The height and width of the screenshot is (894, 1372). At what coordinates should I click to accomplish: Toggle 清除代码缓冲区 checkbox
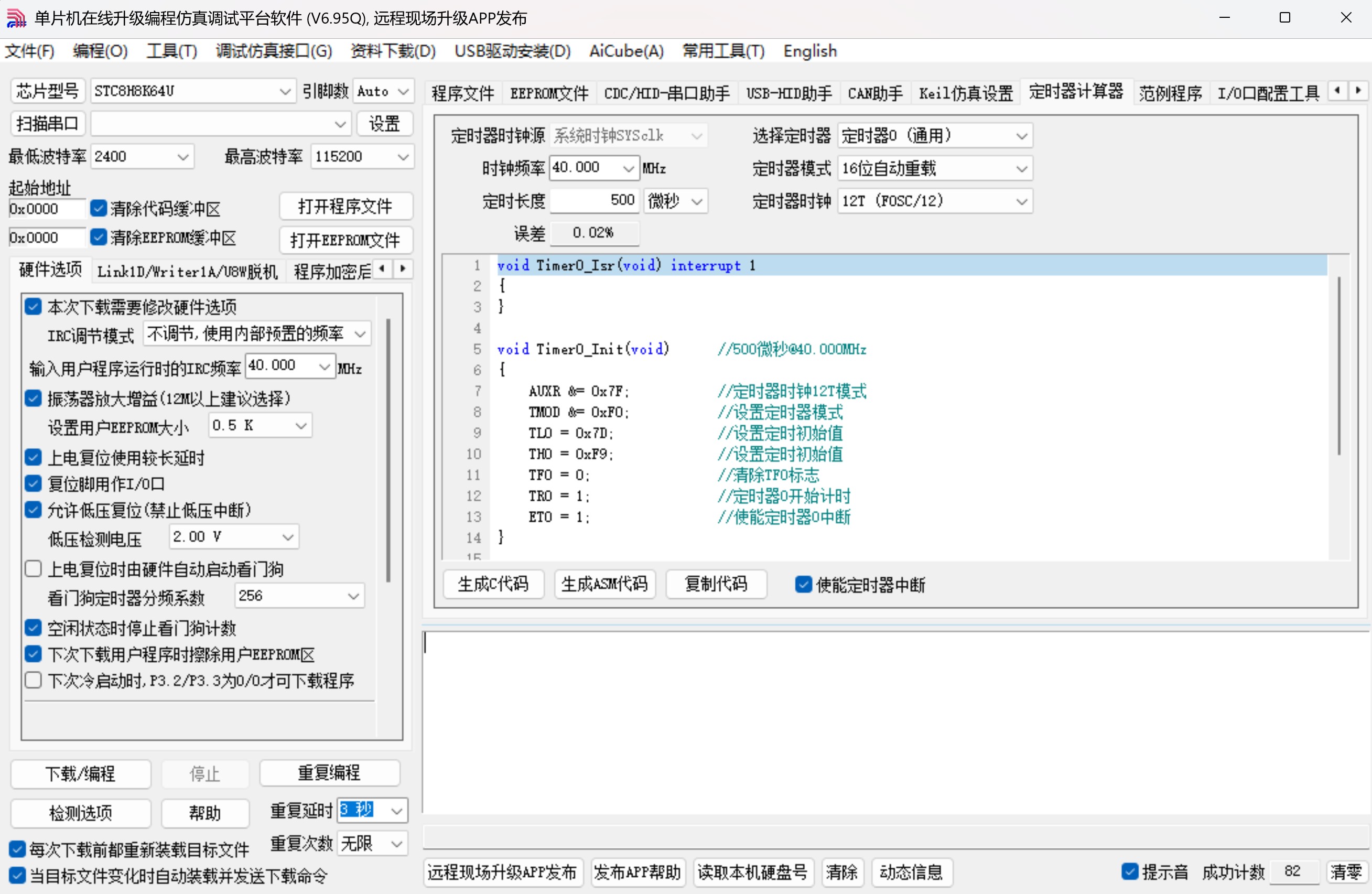(x=99, y=208)
